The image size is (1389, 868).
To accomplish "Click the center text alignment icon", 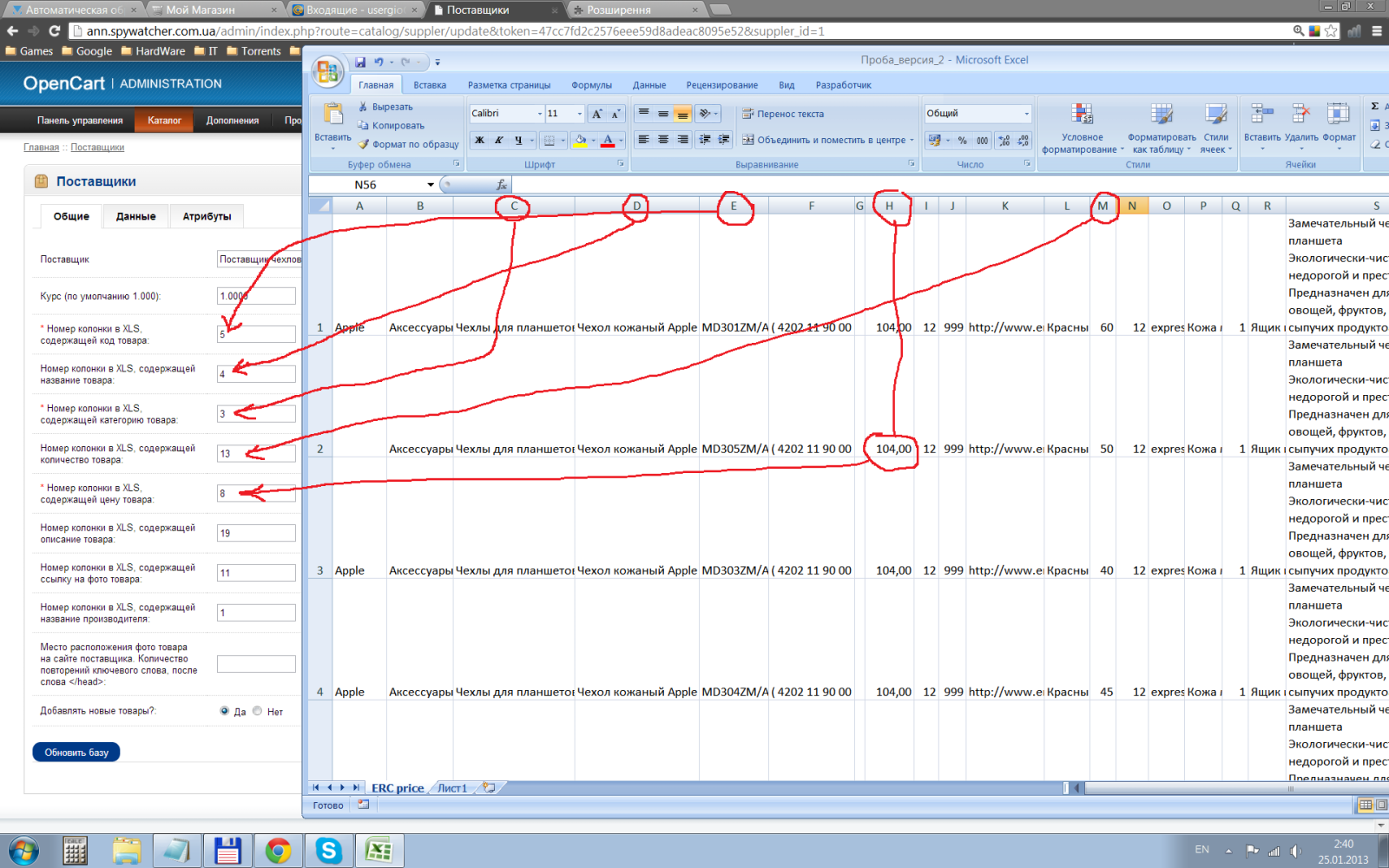I will point(663,140).
